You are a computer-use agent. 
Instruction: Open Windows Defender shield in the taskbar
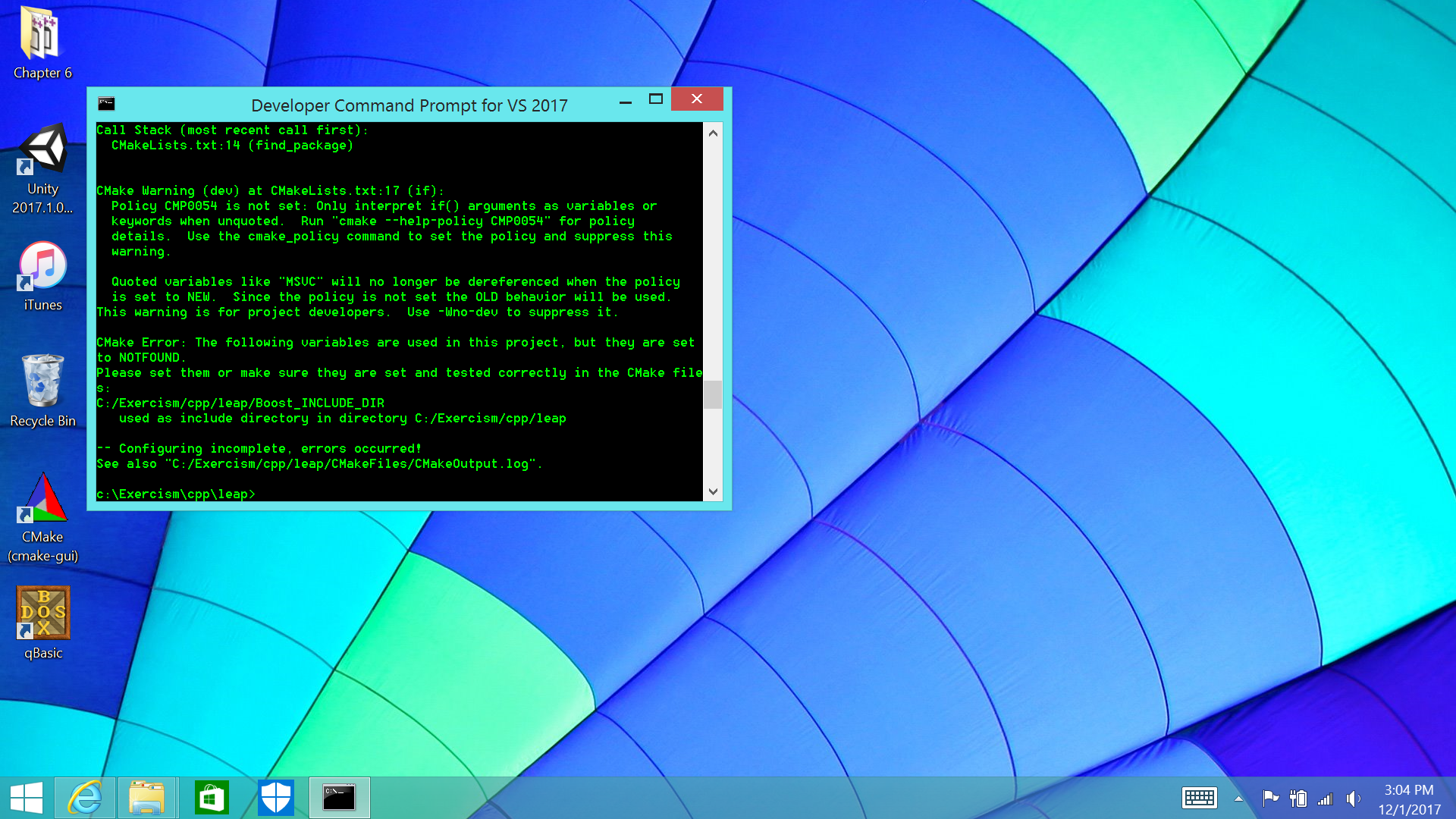point(275,798)
